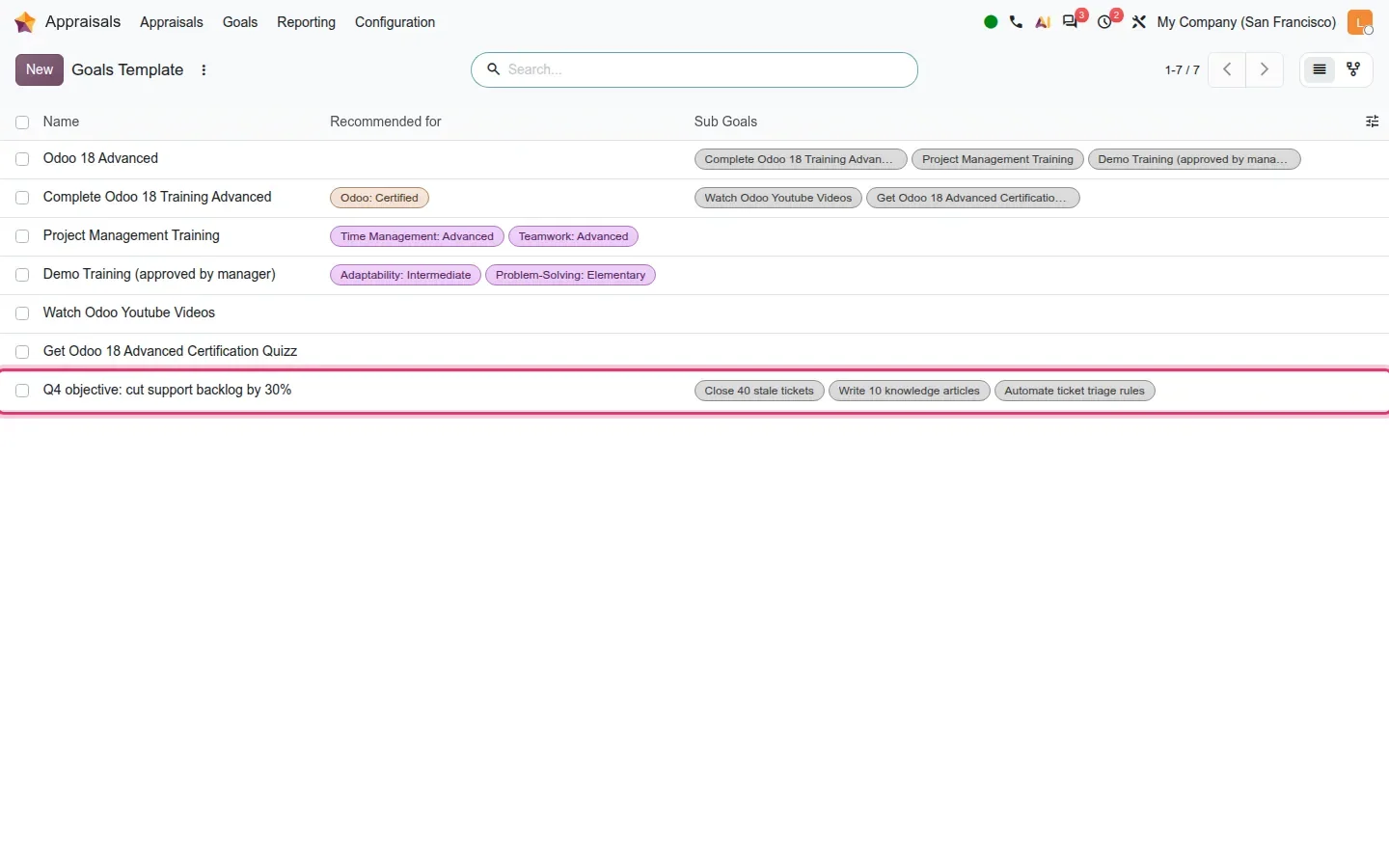Screen dimensions: 1389x868
Task: Open the Reporting menu
Action: (x=306, y=22)
